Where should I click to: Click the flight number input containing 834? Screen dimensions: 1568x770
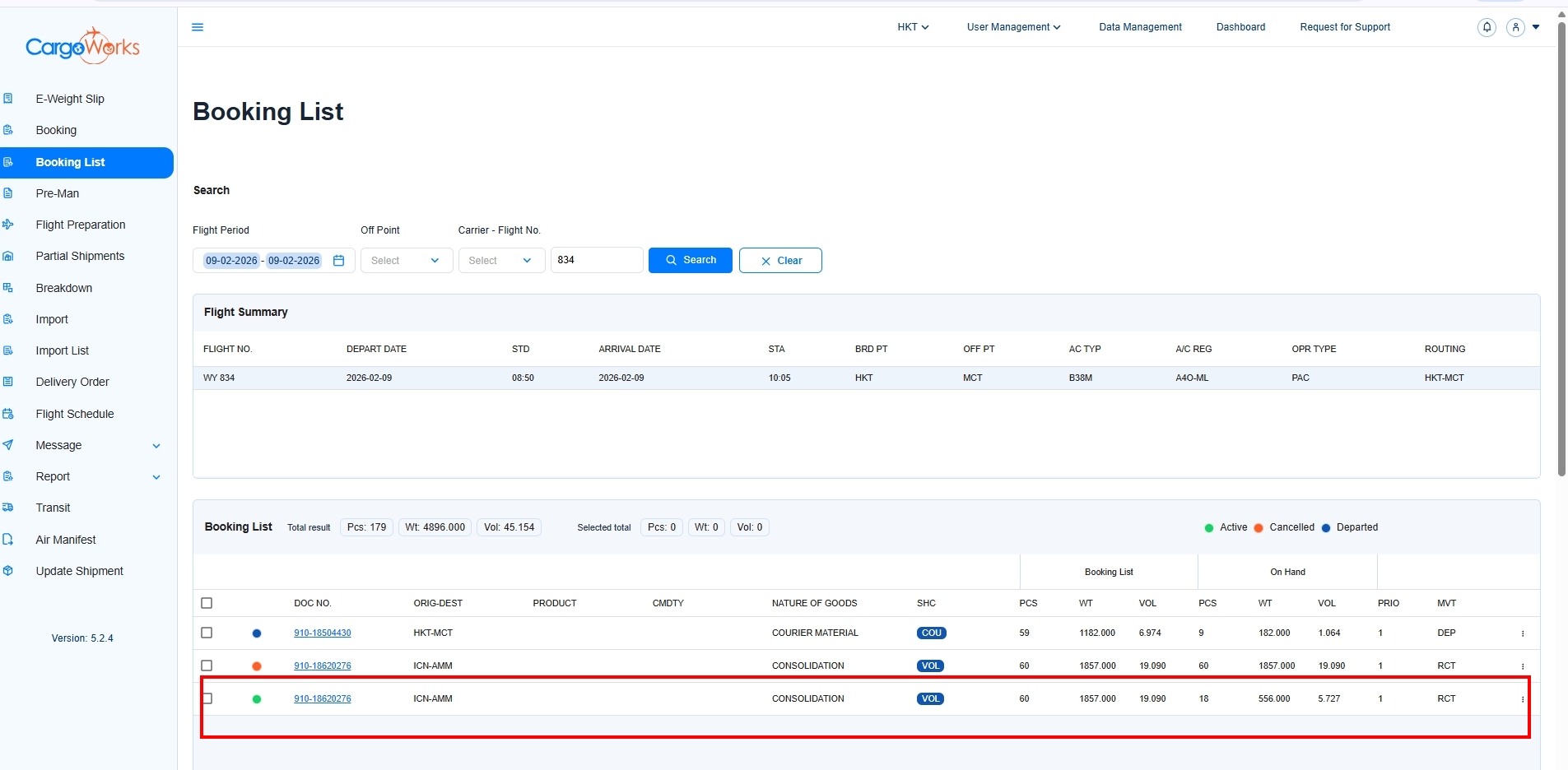click(x=596, y=260)
